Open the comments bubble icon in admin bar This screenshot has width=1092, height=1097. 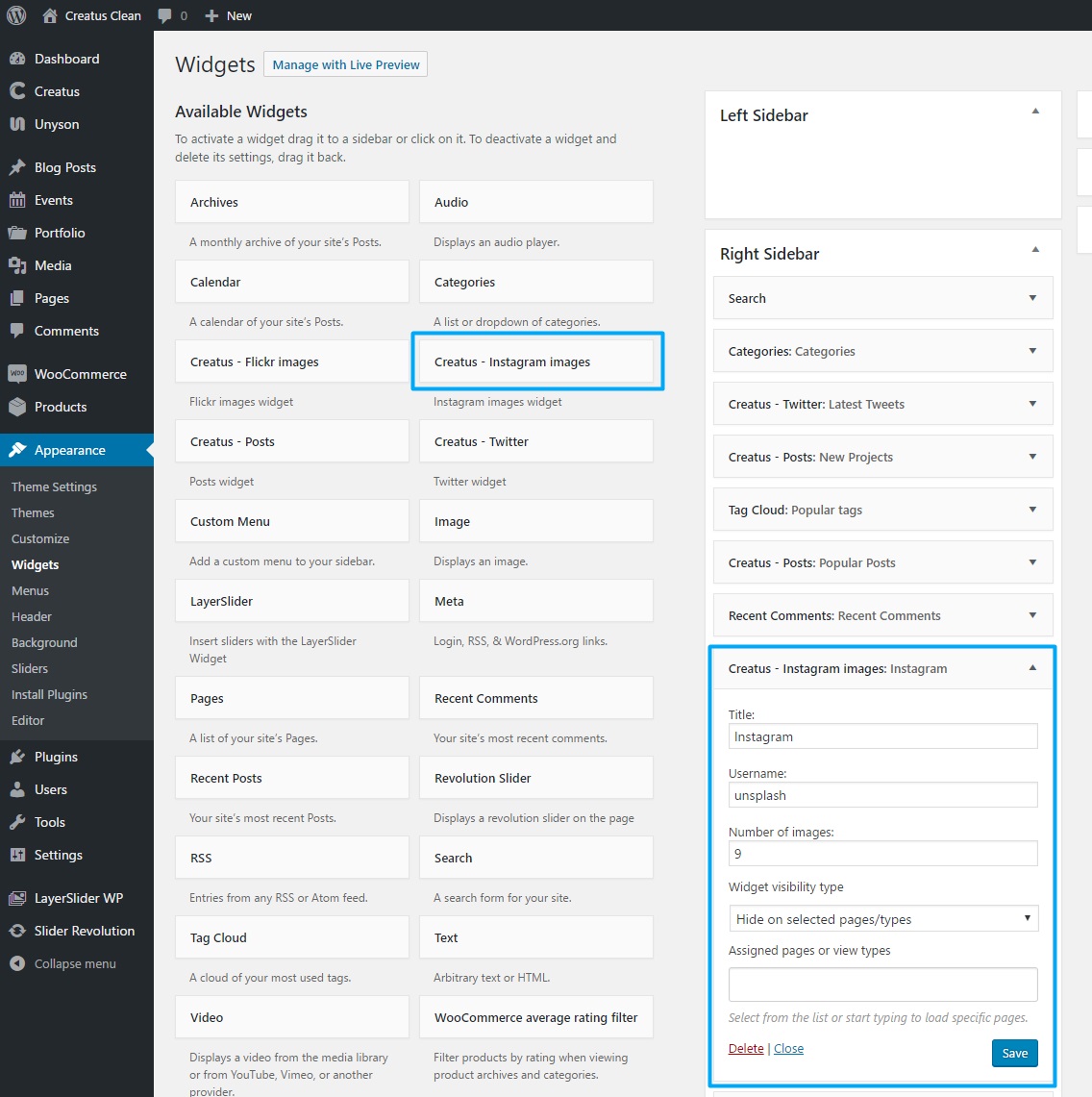(x=164, y=15)
